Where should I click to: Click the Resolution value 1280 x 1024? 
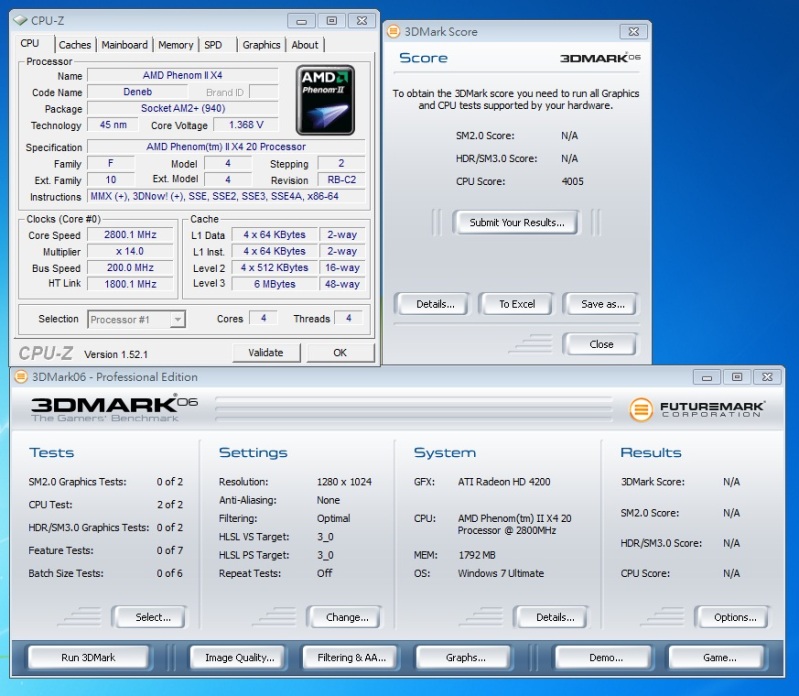344,482
